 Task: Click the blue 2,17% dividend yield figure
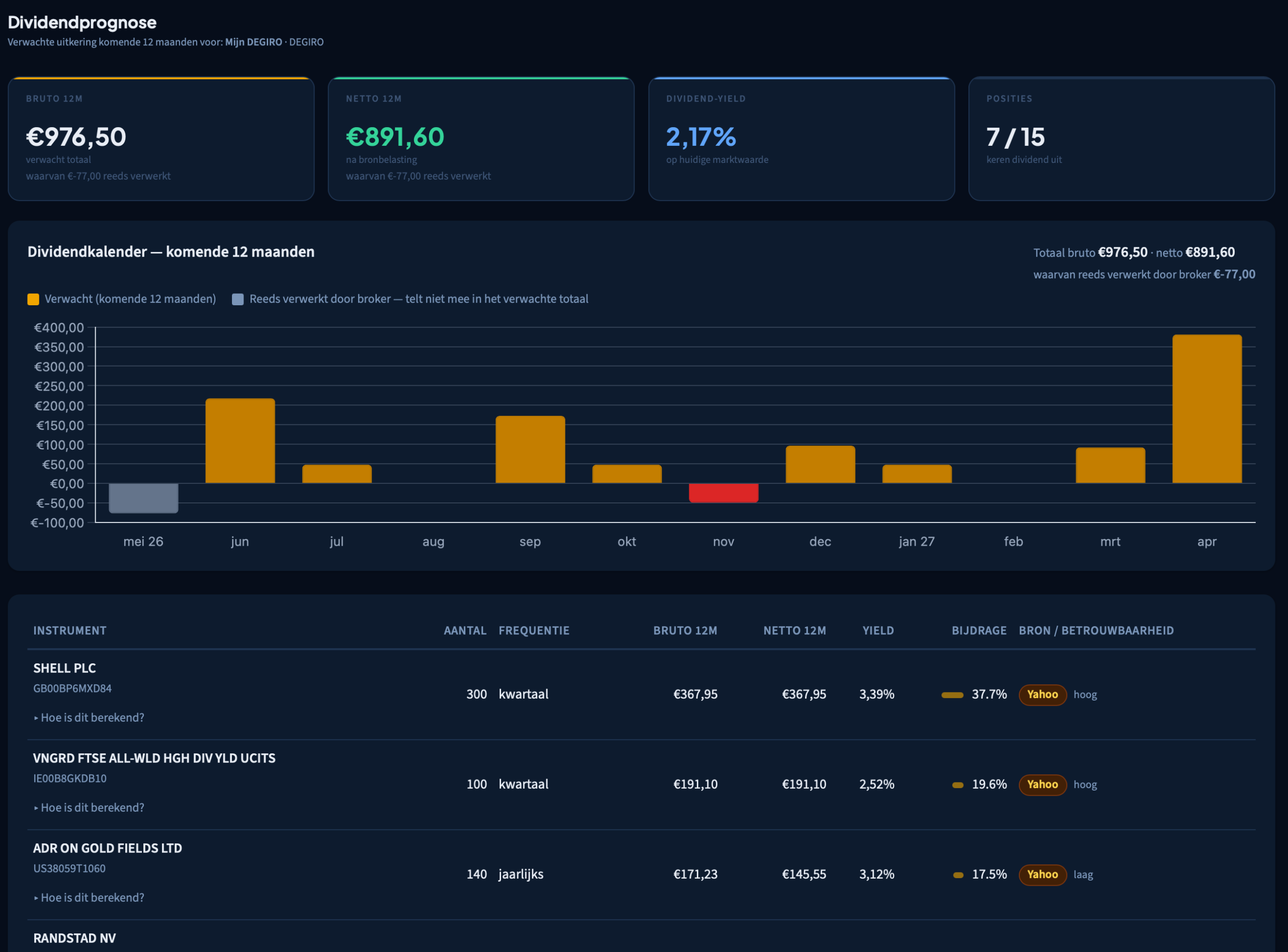pyautogui.click(x=701, y=137)
